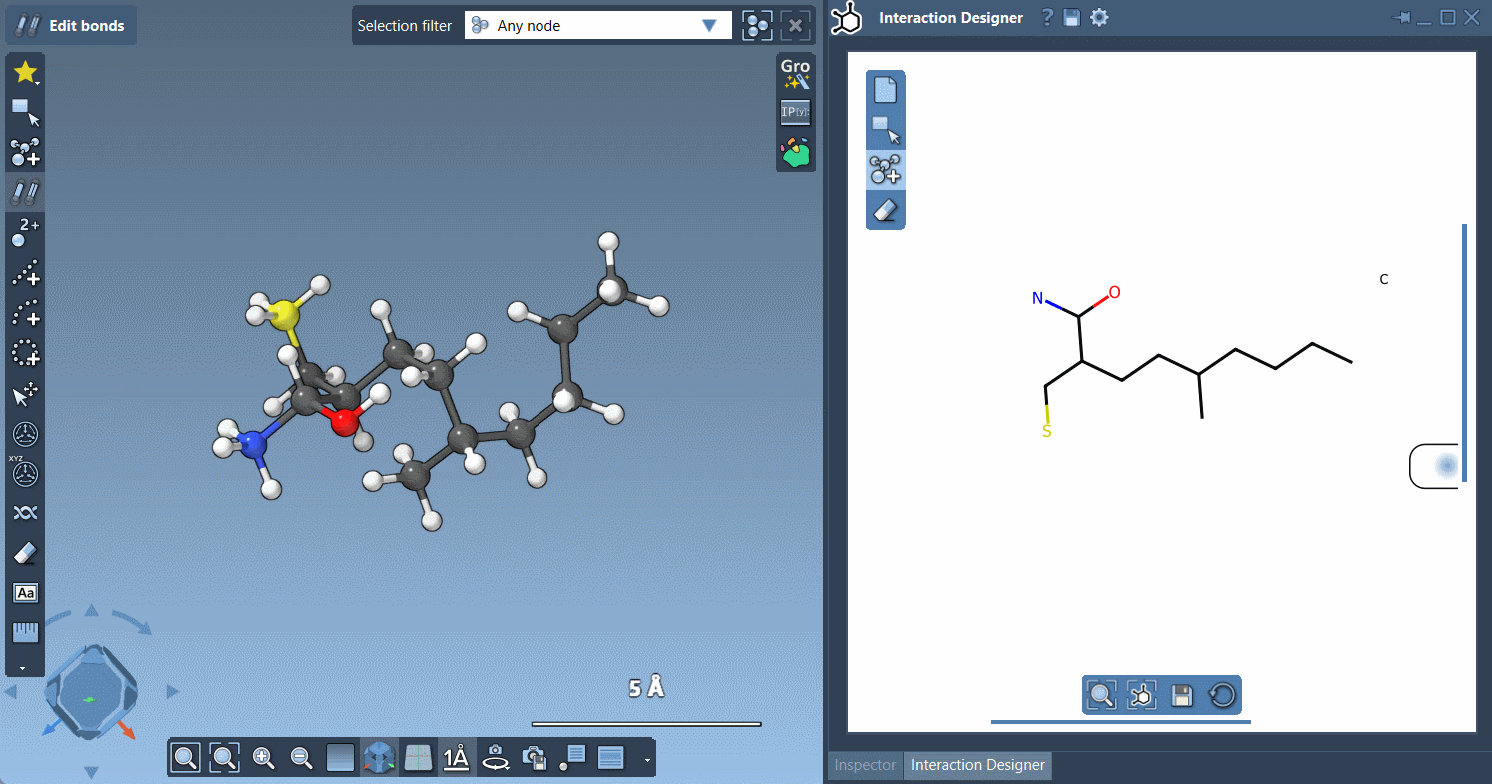Toggle the grid plane display
1492x784 pixels.
[x=418, y=758]
